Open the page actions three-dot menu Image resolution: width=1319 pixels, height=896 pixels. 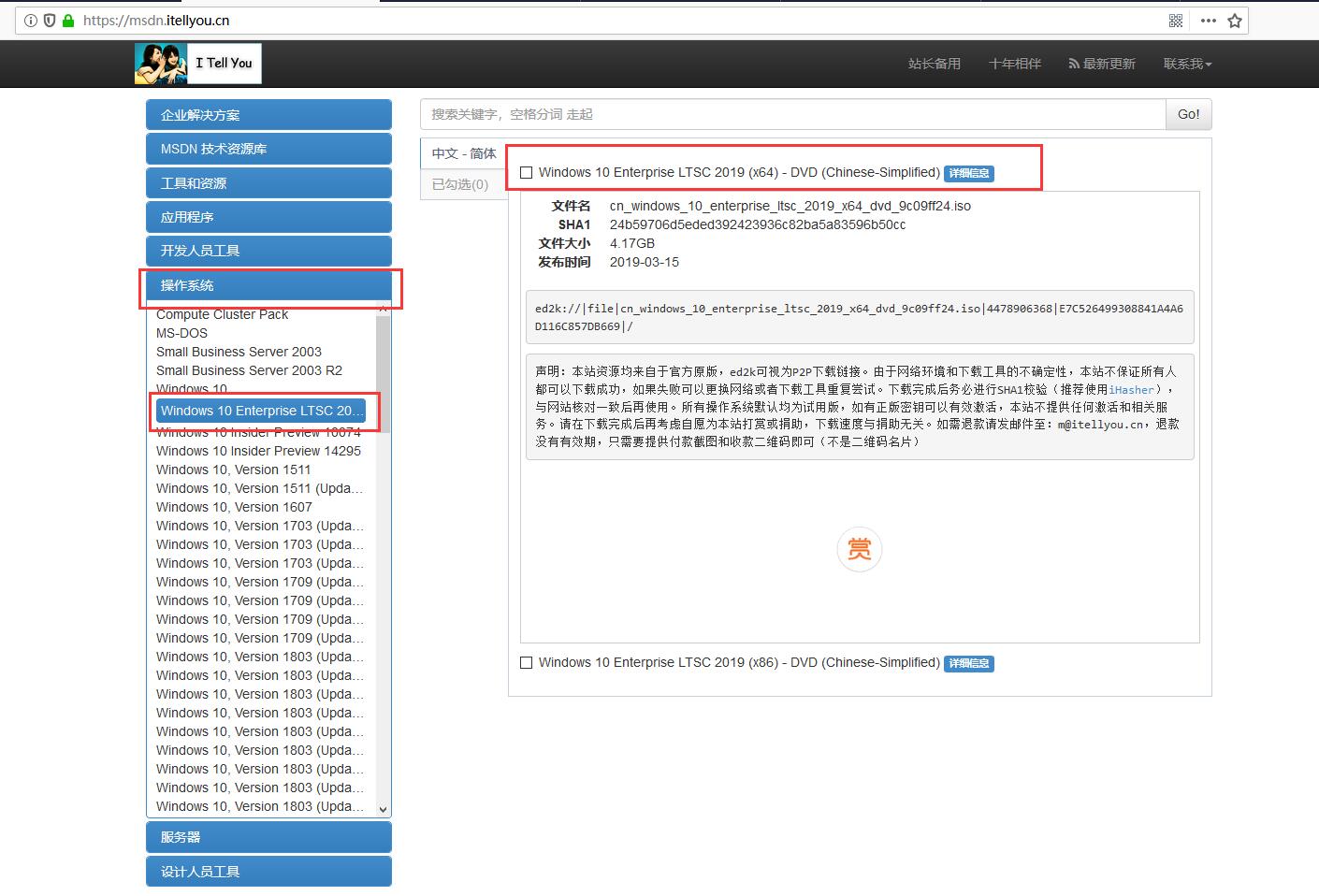1209,21
